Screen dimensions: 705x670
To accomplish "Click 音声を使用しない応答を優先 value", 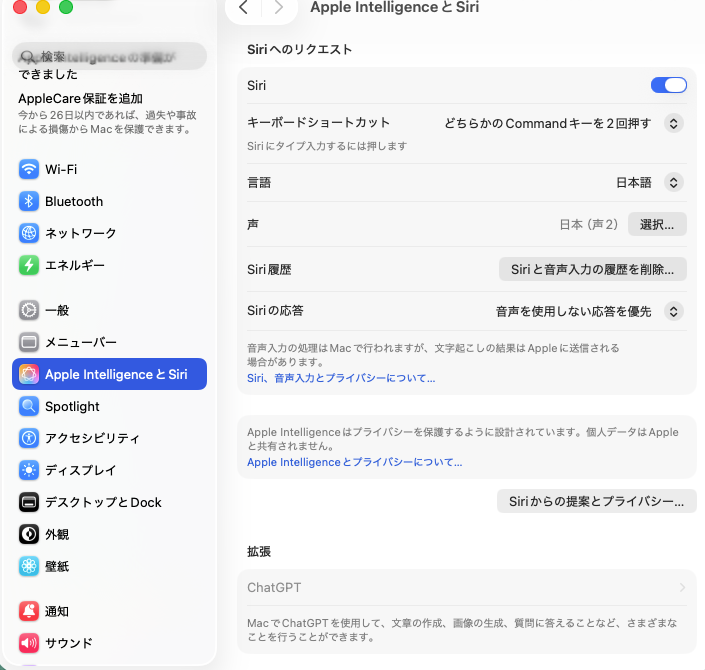I will point(573,311).
